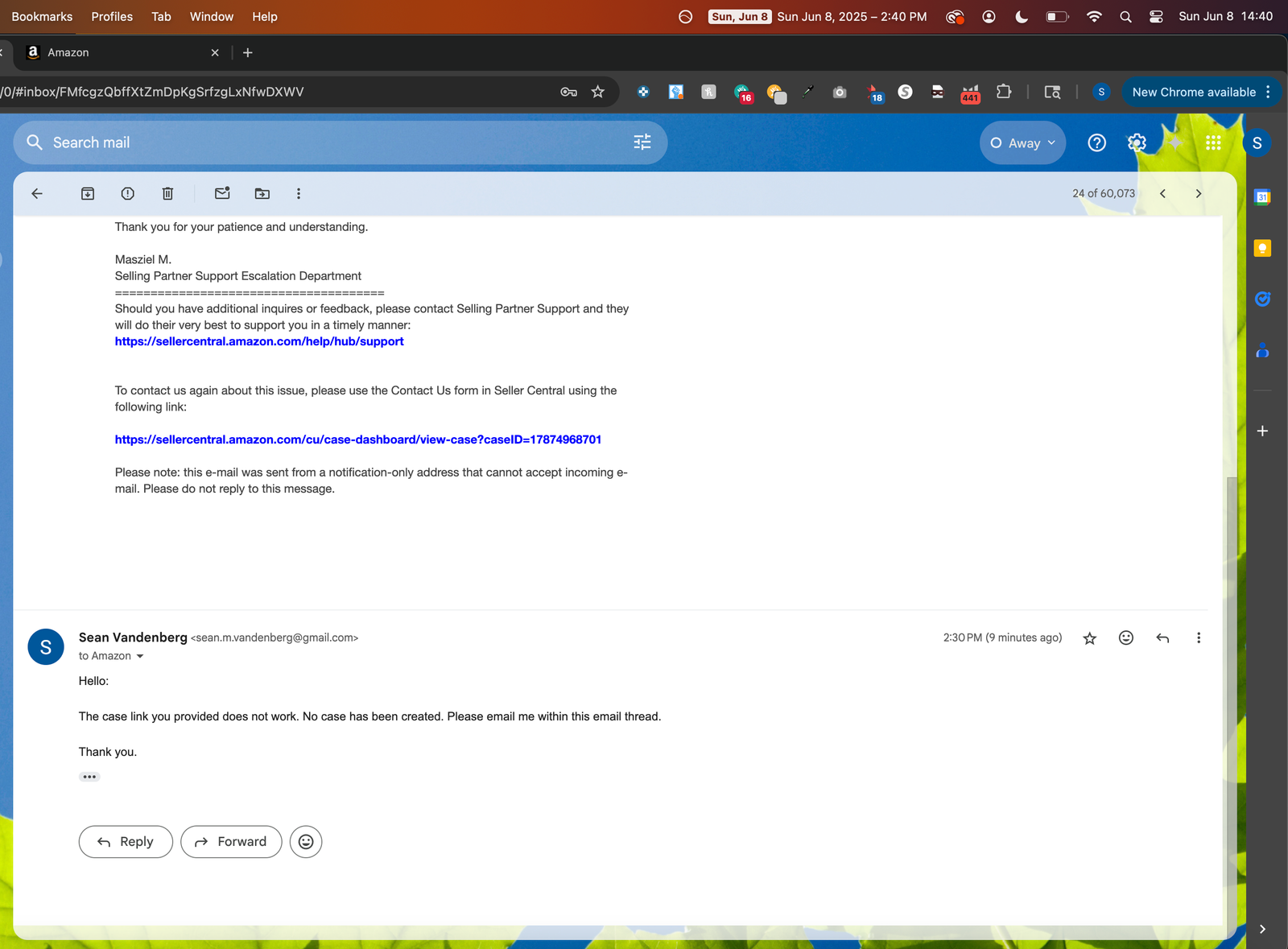Open a new browser tab
The width and height of the screenshot is (1288, 949).
(248, 52)
